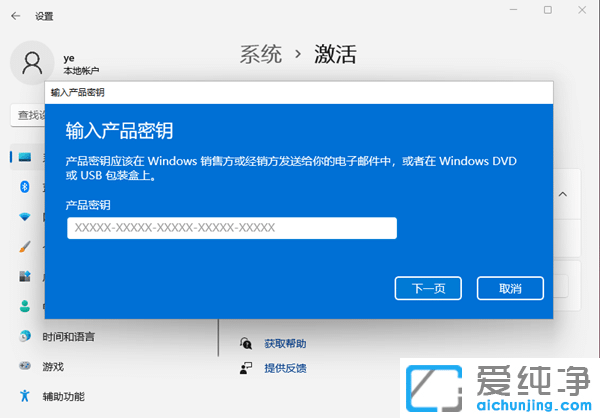600x418 pixels.
Task: Click the 取消 button in dialog
Action: click(x=510, y=288)
